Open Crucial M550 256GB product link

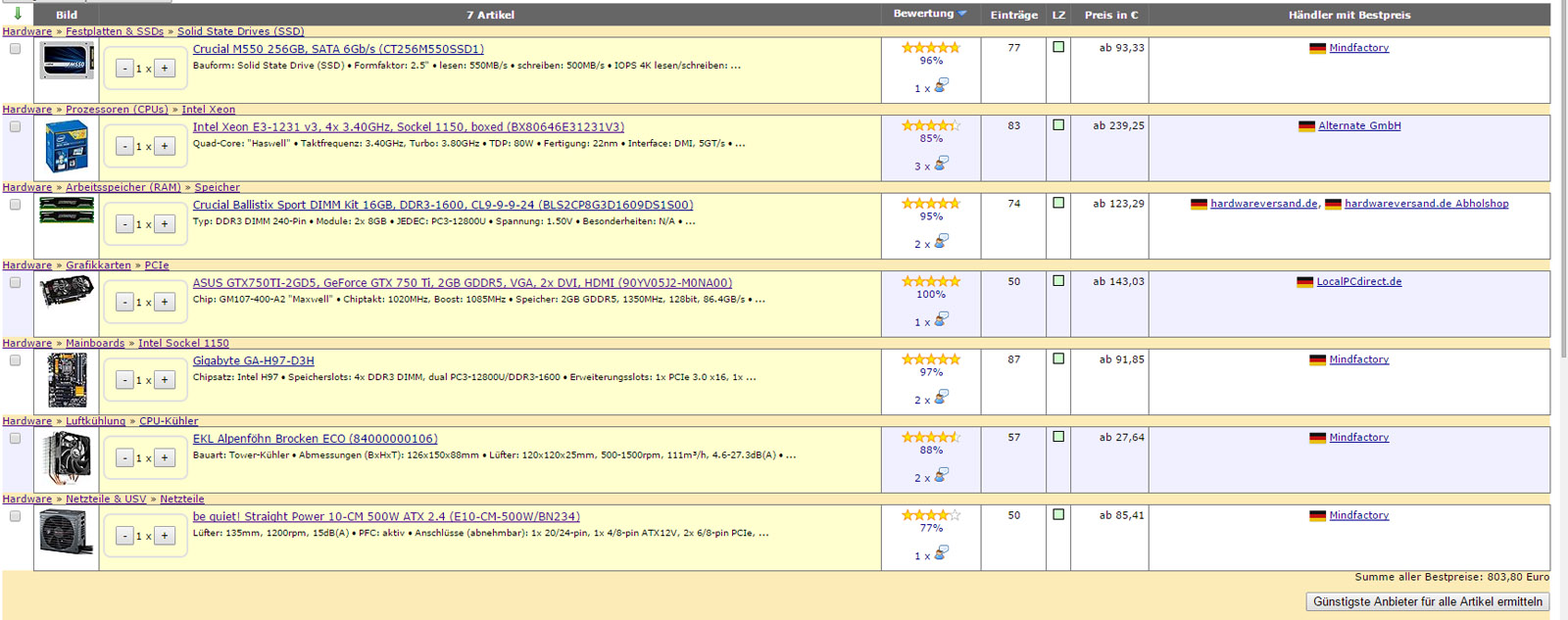[338, 49]
